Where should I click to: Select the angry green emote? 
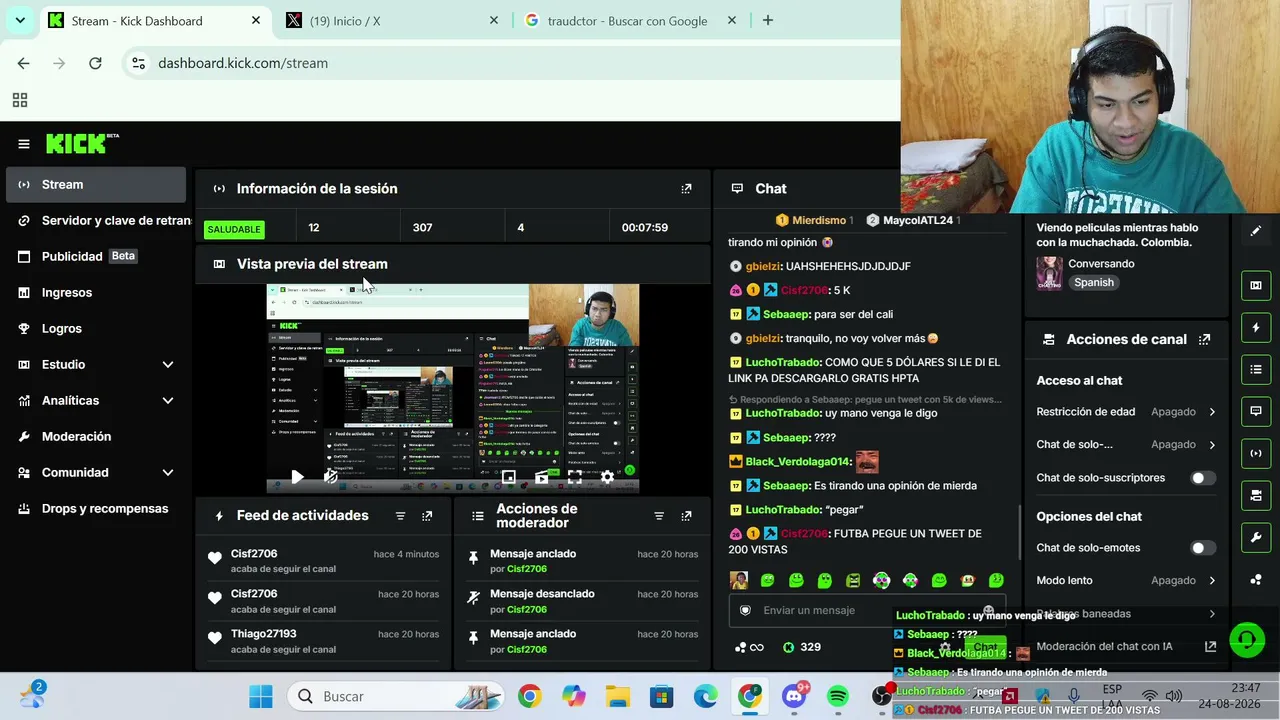click(853, 580)
